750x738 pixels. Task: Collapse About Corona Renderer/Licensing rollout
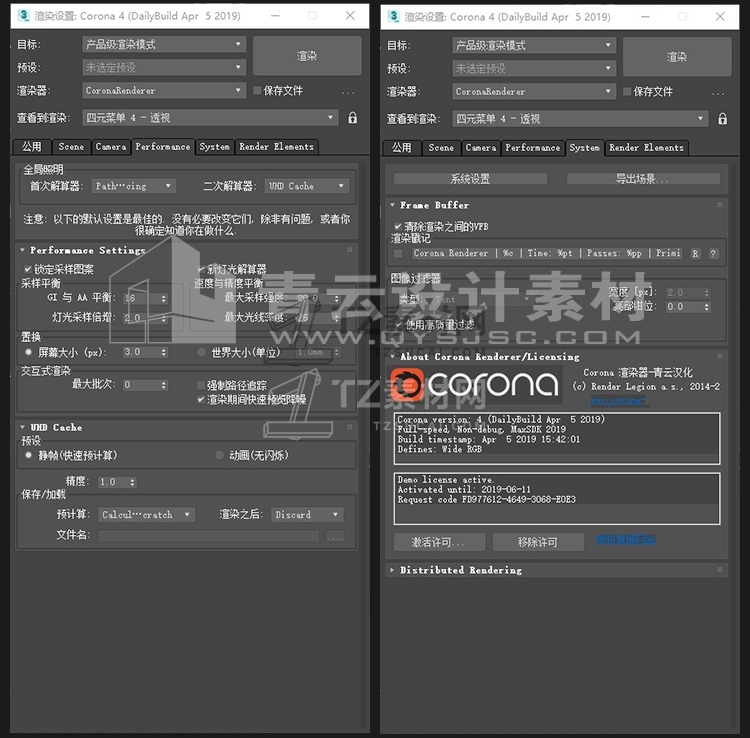click(392, 357)
